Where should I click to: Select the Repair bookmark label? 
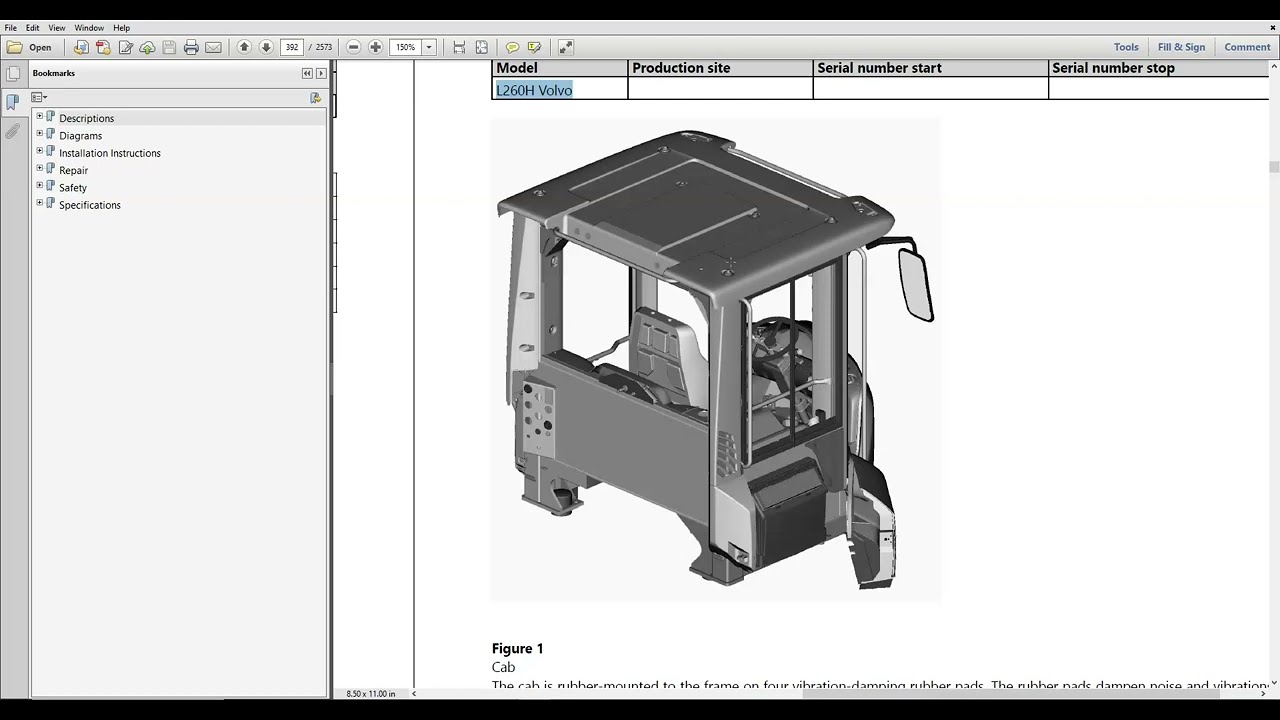coord(73,170)
